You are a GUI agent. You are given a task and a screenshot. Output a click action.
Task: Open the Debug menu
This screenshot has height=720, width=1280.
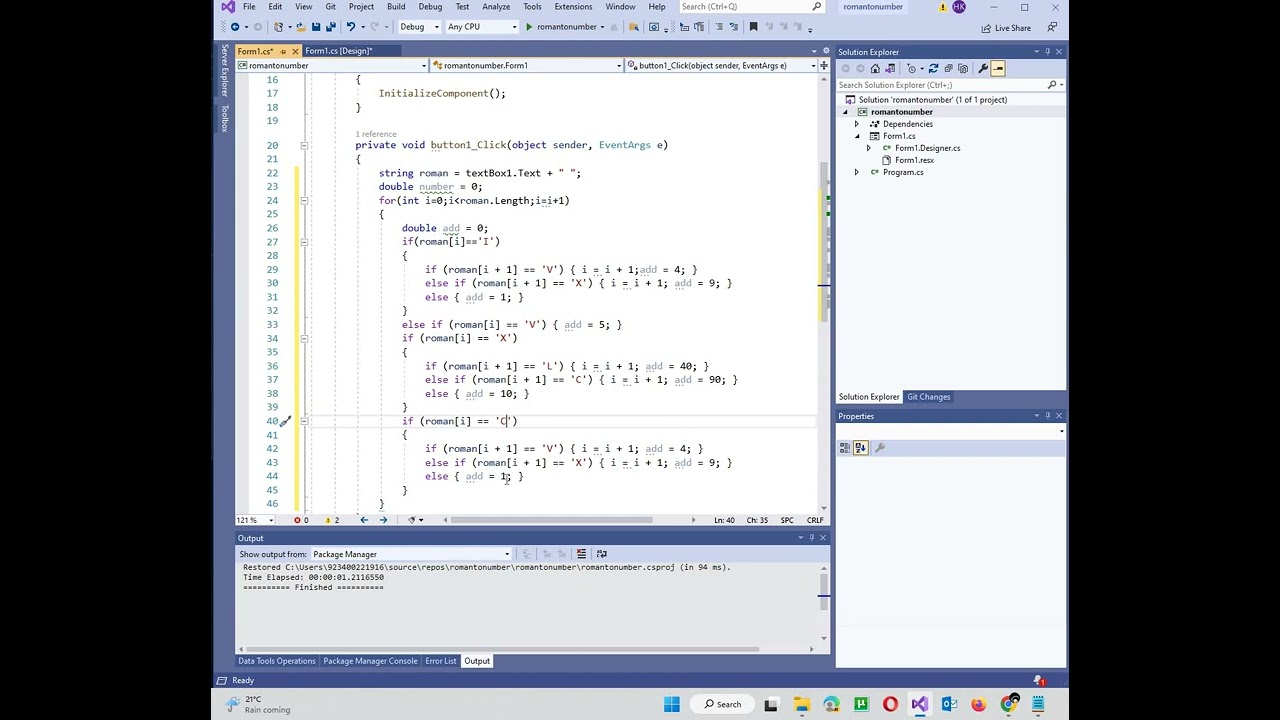[430, 7]
